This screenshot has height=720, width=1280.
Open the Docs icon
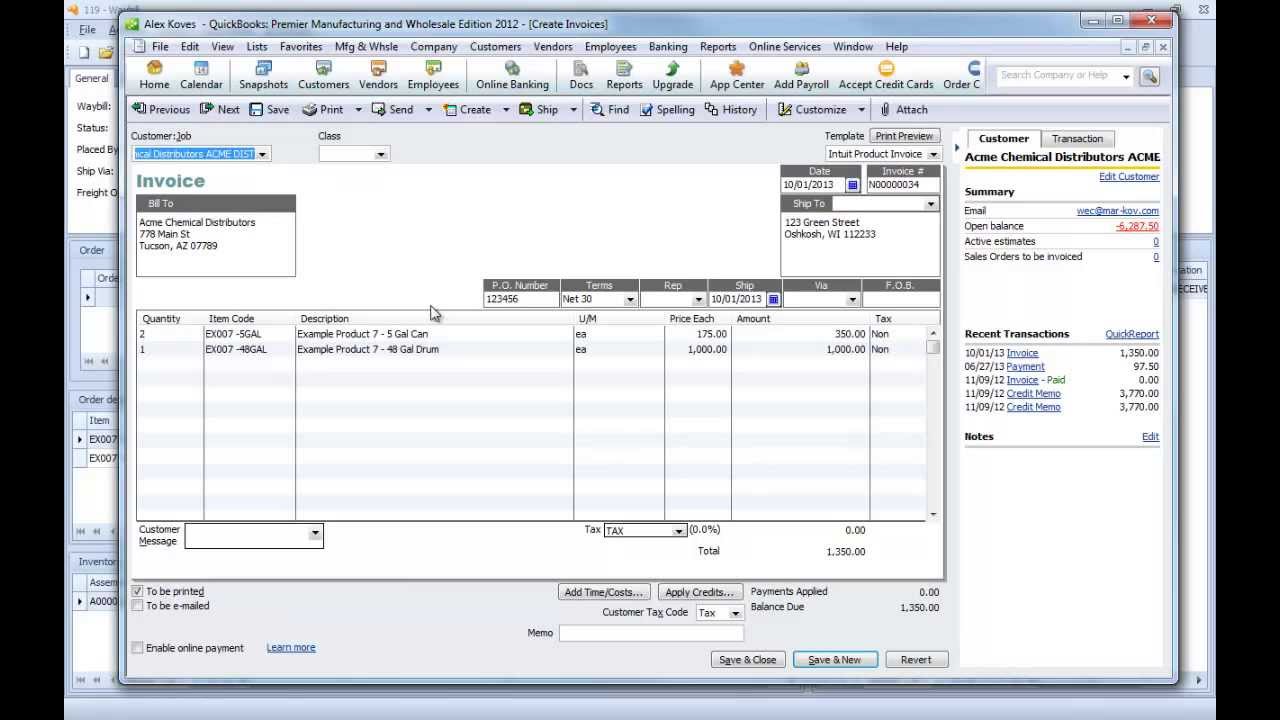[x=581, y=75]
